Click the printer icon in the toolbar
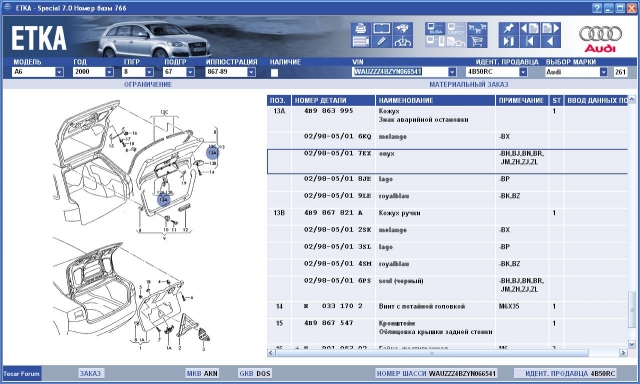Image resolution: width=640 pixels, height=384 pixels. (x=361, y=28)
